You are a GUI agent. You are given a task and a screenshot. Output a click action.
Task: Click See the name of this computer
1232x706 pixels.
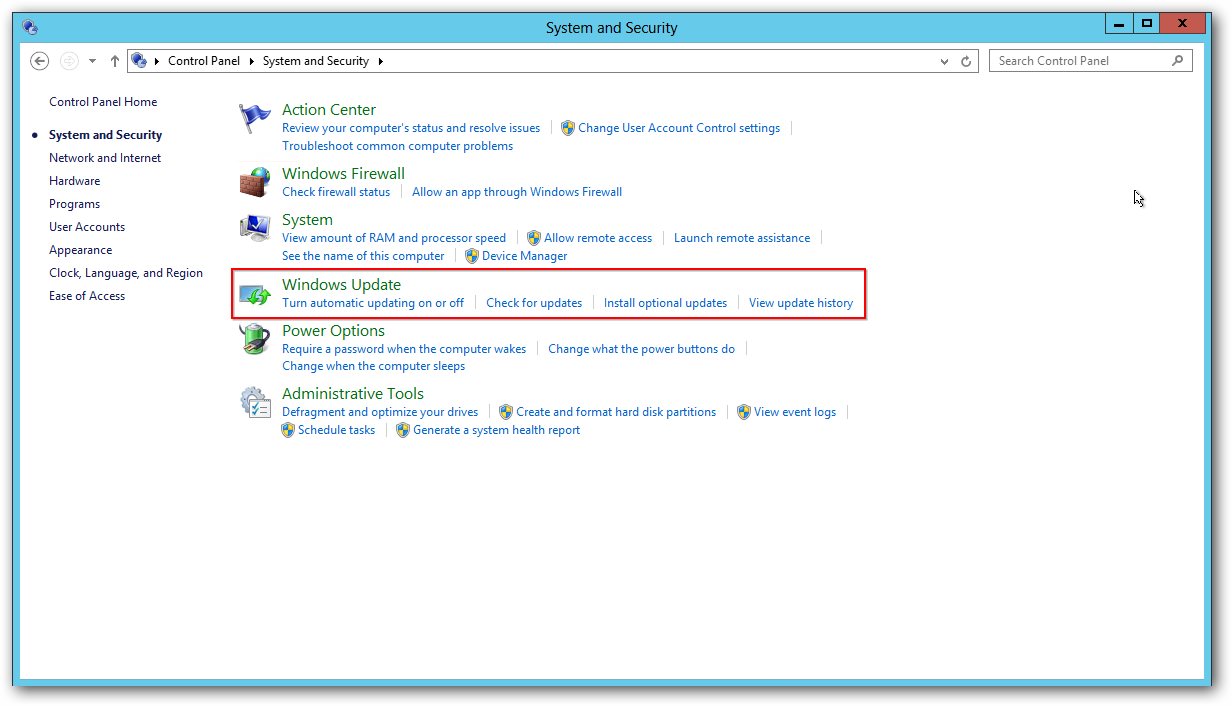coord(363,256)
